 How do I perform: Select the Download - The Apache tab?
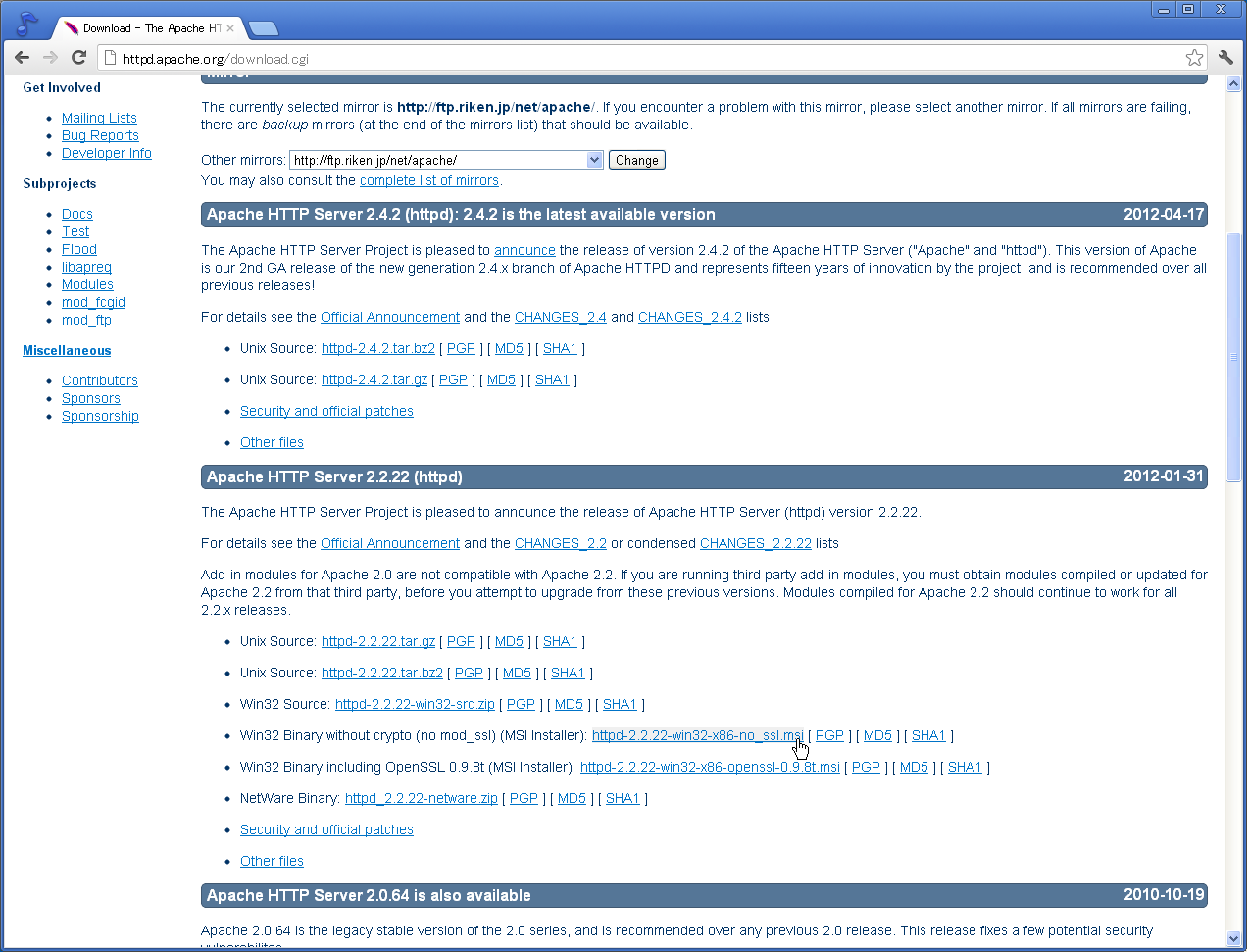click(147, 28)
